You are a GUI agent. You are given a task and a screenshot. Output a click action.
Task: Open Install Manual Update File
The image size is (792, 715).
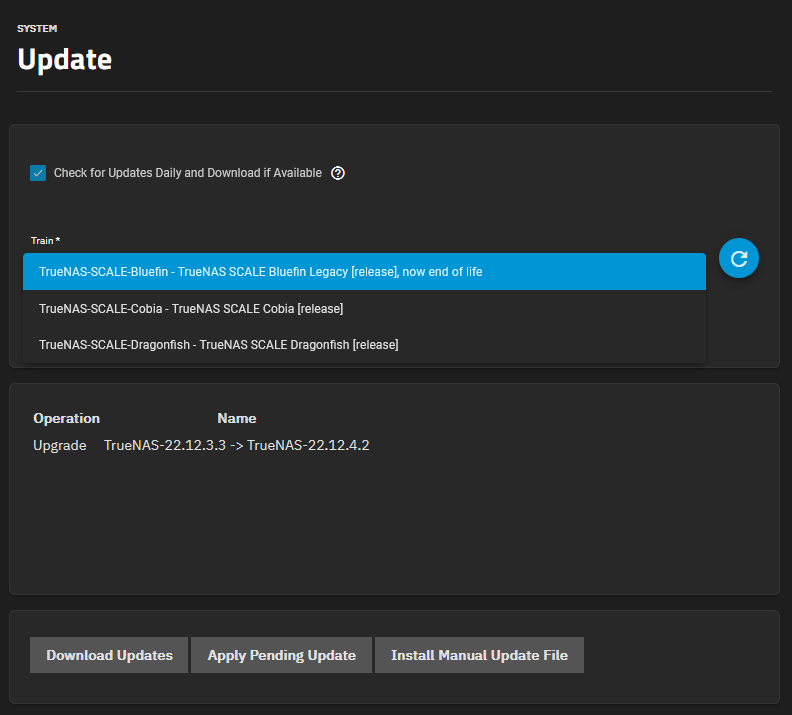(x=479, y=655)
